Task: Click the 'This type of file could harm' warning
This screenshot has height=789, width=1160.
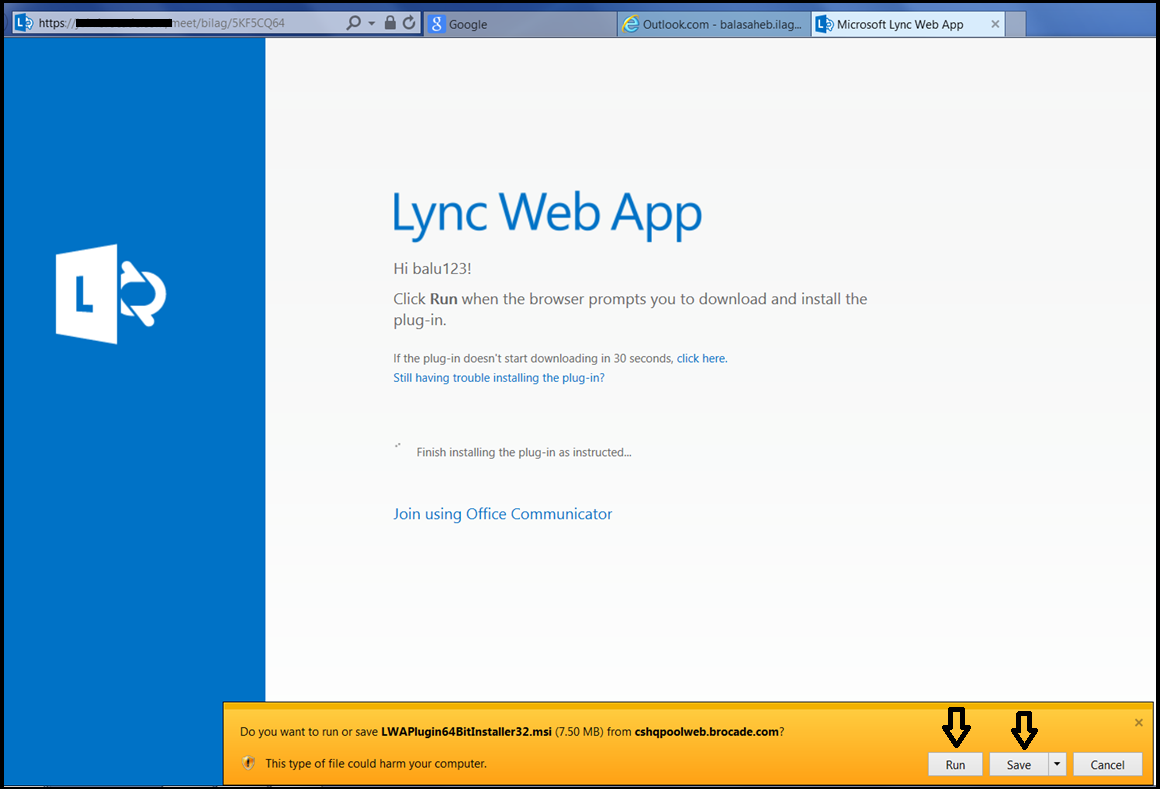Action: click(376, 764)
